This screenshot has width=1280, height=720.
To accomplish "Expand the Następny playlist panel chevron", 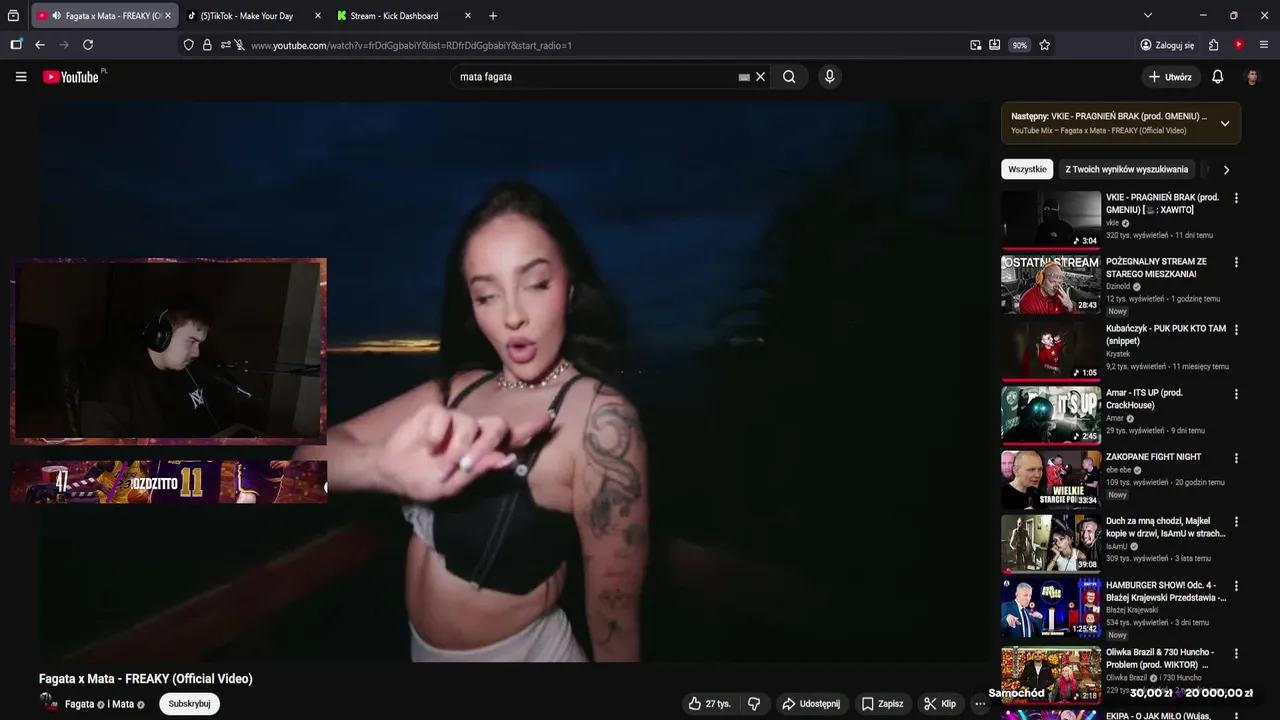I will (x=1225, y=123).
